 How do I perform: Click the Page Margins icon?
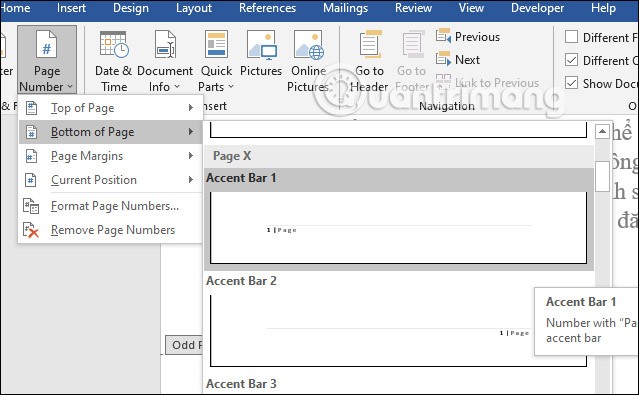tap(31, 156)
